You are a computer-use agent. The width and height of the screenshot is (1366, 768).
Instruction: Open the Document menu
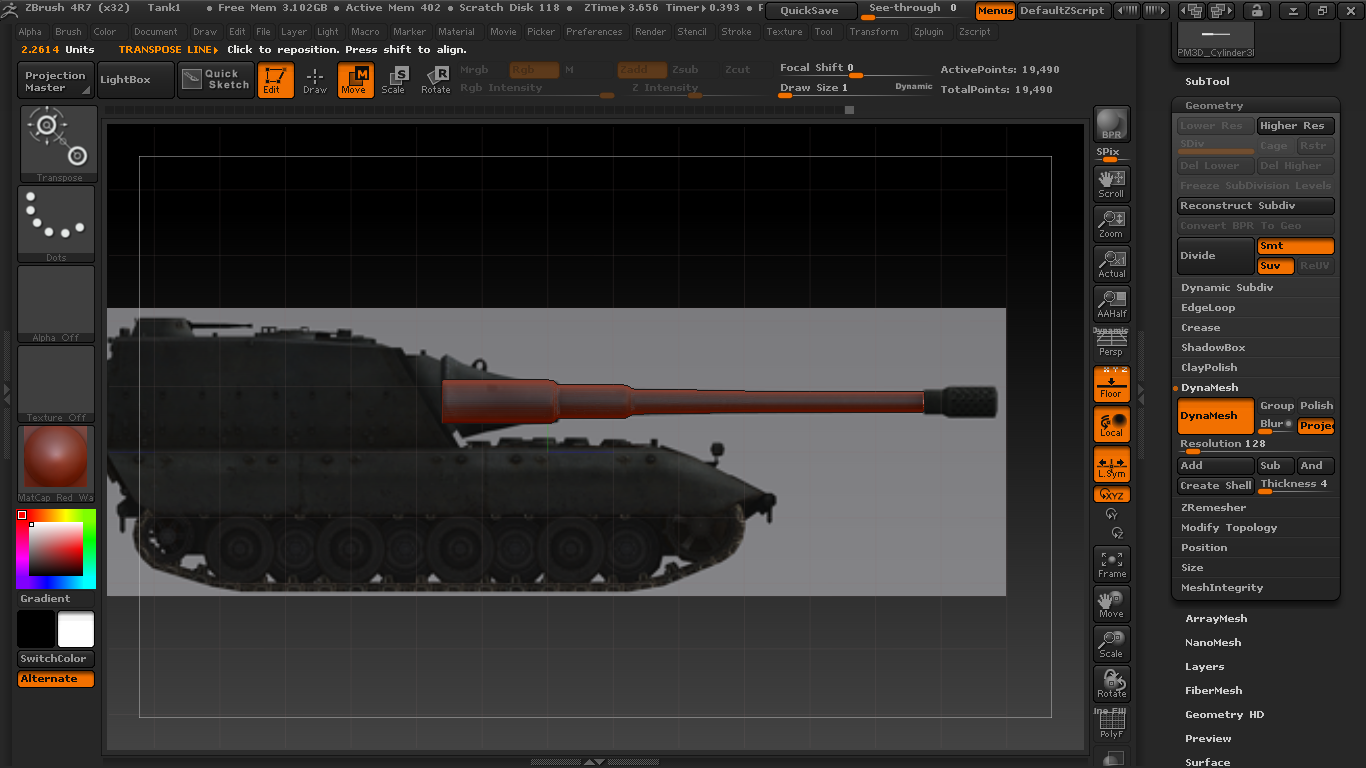click(x=156, y=32)
